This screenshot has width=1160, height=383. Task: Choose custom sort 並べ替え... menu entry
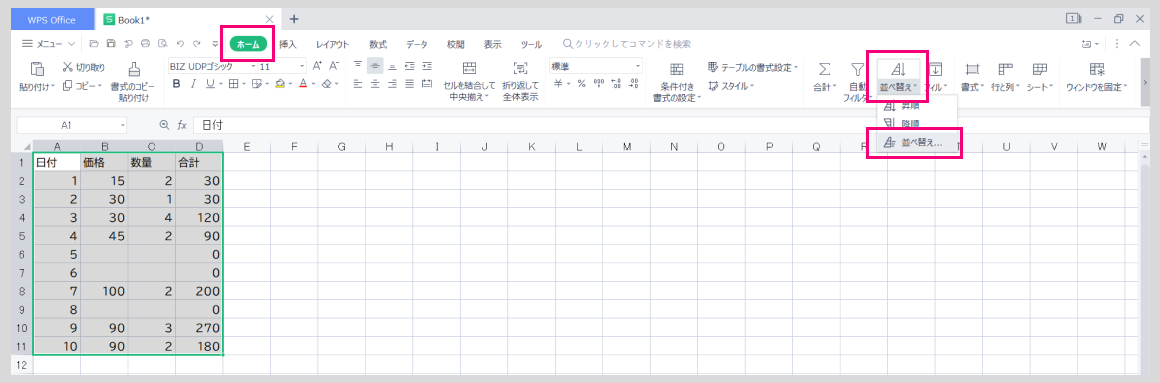[x=916, y=143]
